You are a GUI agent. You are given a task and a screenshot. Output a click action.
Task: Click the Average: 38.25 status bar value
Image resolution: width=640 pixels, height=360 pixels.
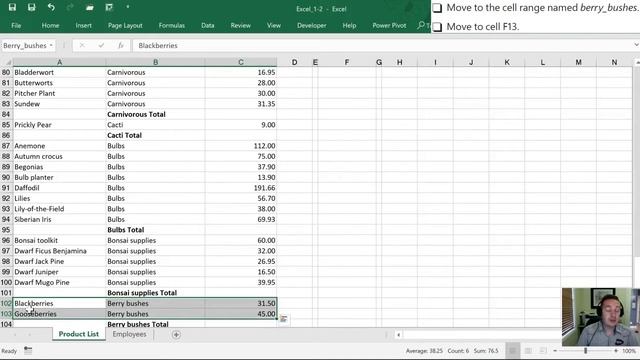click(x=424, y=351)
